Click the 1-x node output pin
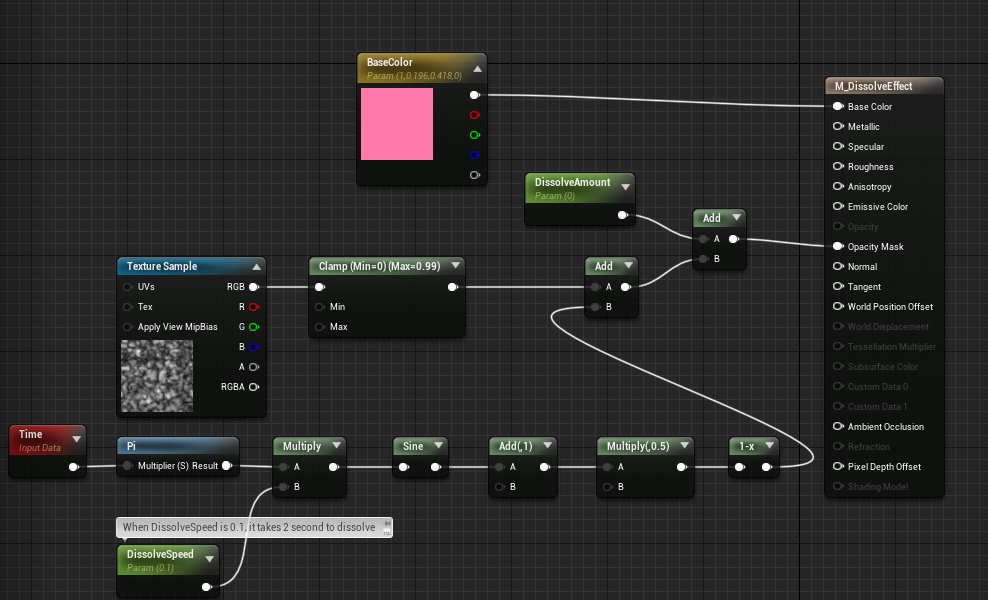Screen dimensions: 988x600 coord(766,467)
